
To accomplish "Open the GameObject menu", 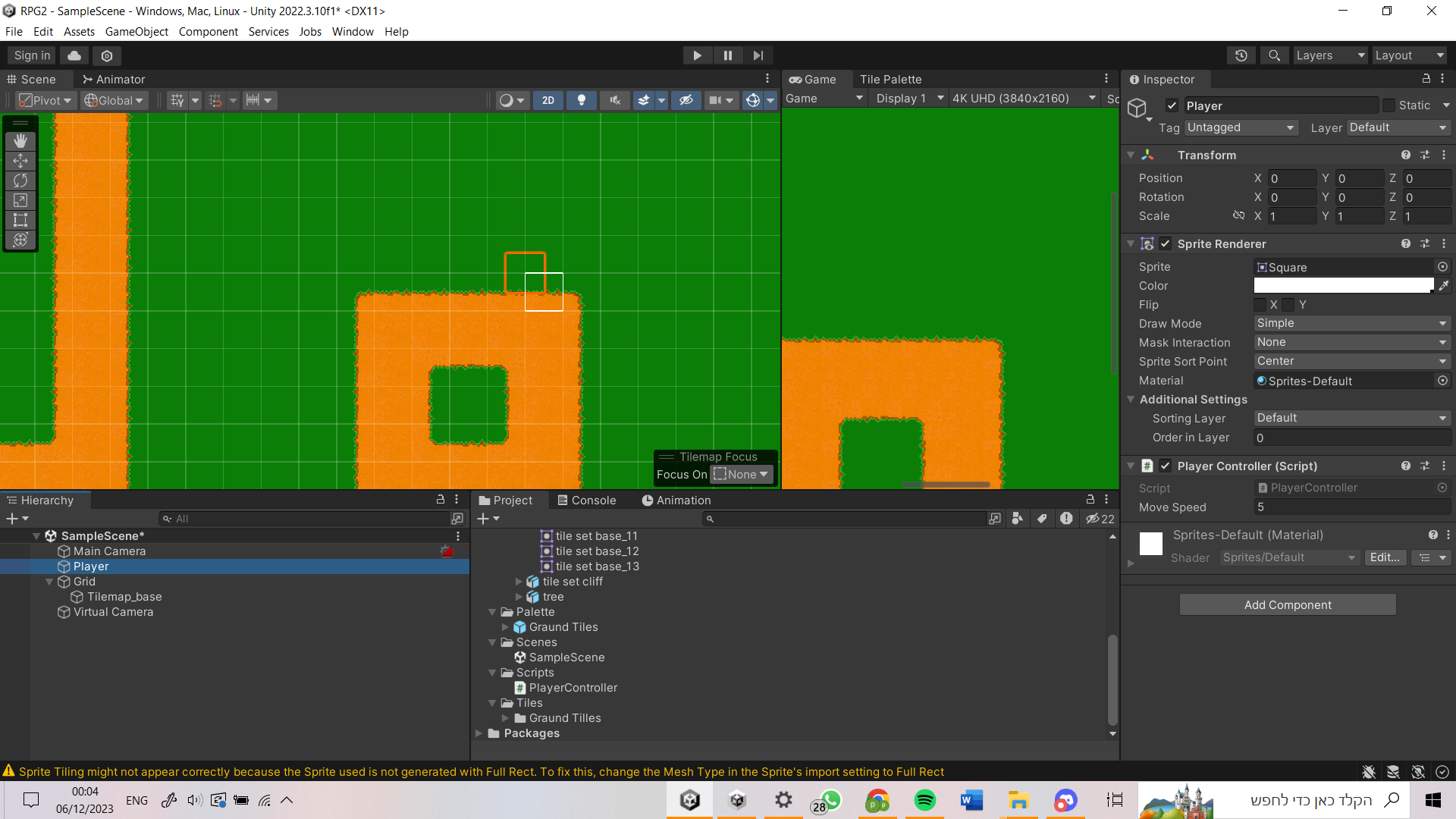I will (x=136, y=32).
